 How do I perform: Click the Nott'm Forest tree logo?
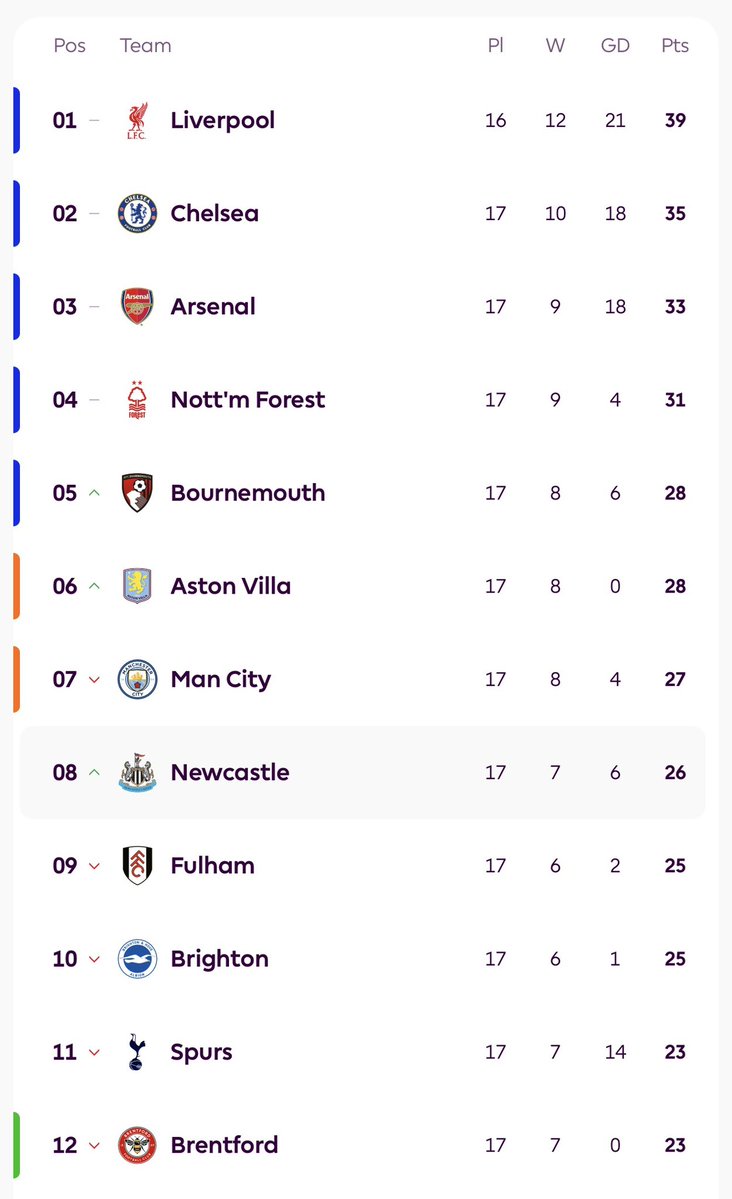pyautogui.click(x=137, y=400)
